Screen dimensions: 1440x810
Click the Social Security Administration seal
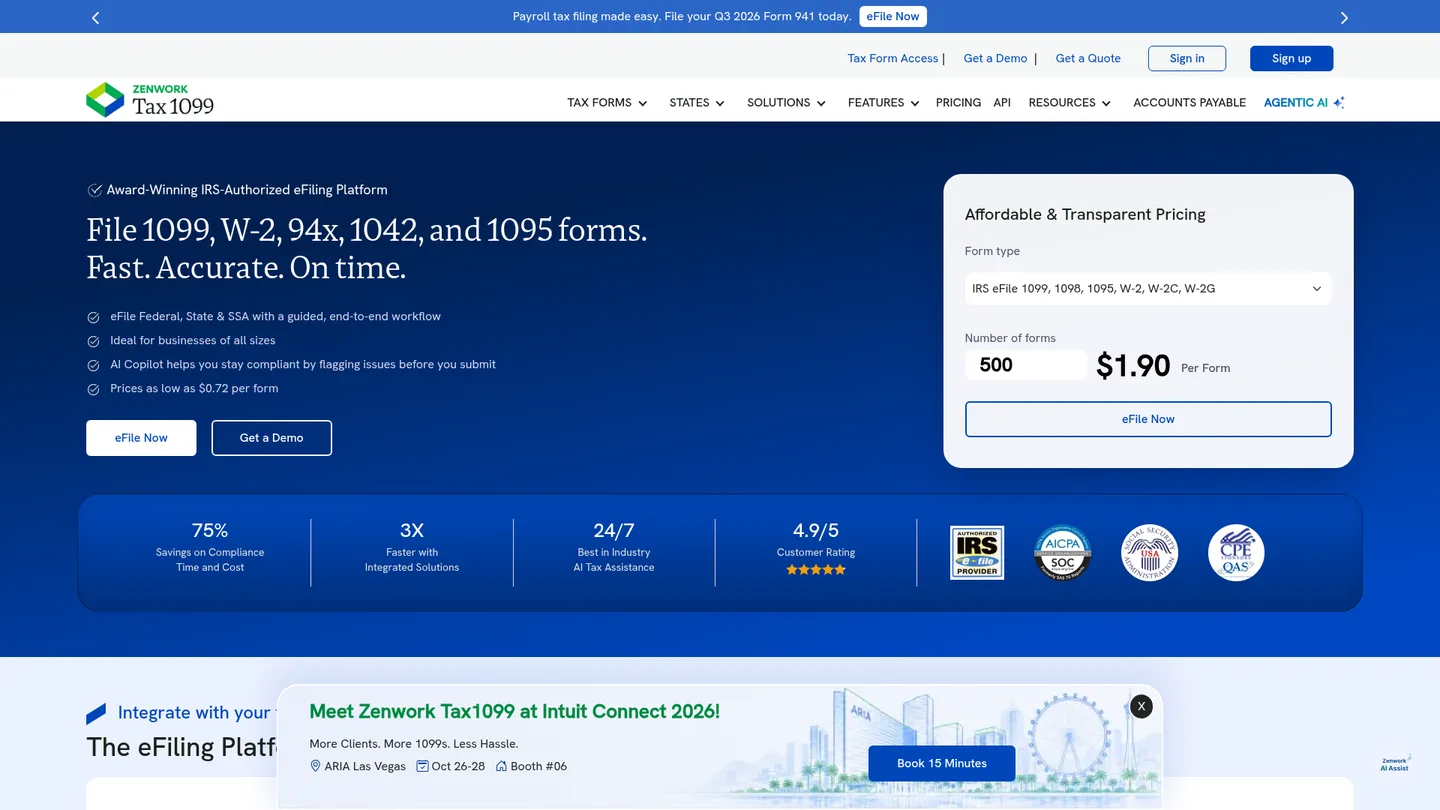pyautogui.click(x=1150, y=553)
